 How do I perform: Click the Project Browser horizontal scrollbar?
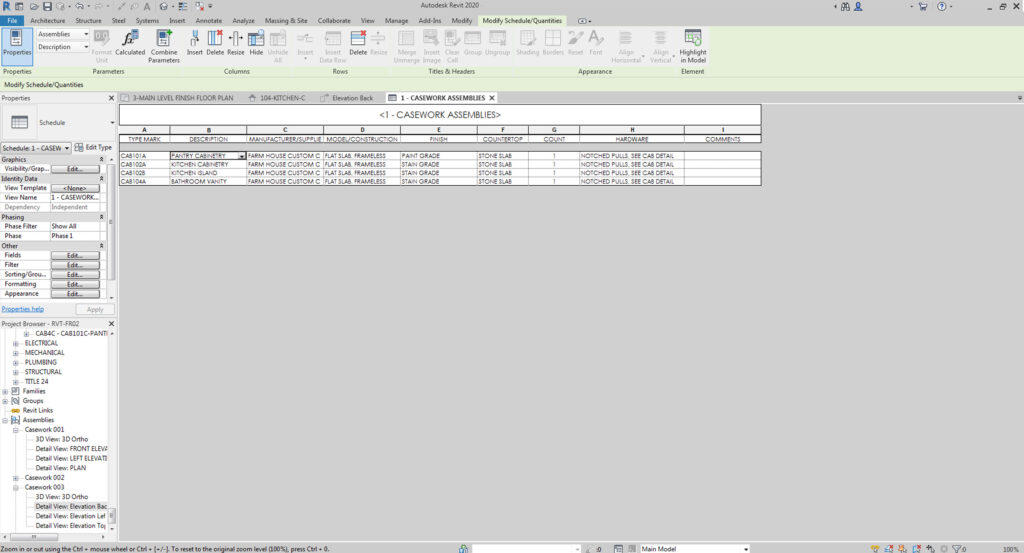(x=34, y=537)
